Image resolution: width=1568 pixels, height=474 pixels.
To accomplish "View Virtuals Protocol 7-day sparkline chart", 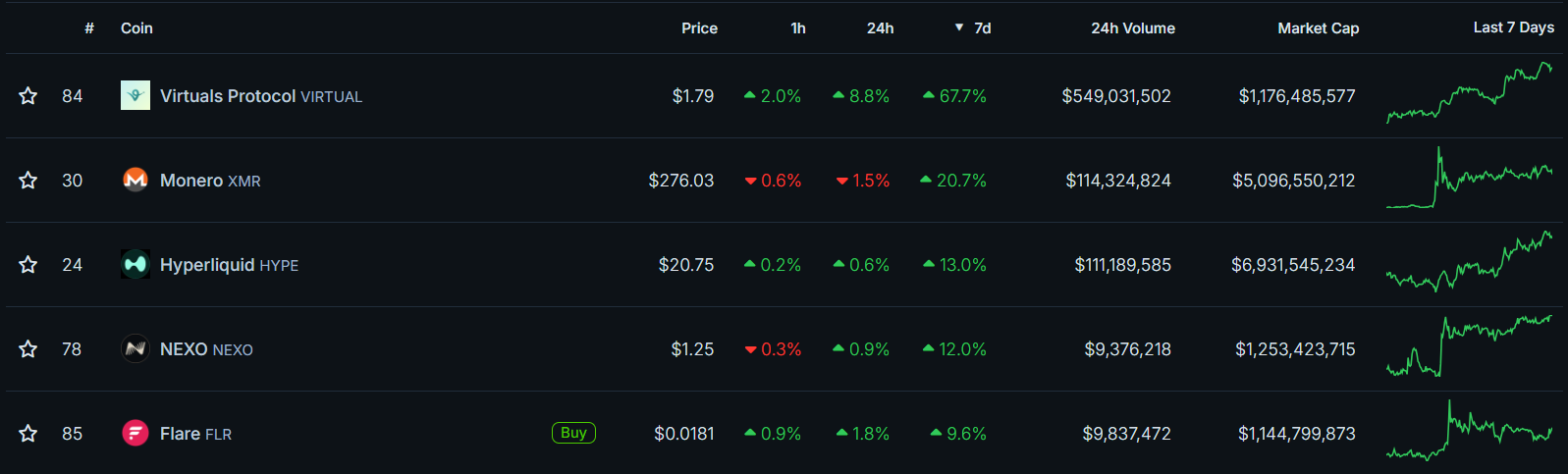I will (x=1469, y=93).
